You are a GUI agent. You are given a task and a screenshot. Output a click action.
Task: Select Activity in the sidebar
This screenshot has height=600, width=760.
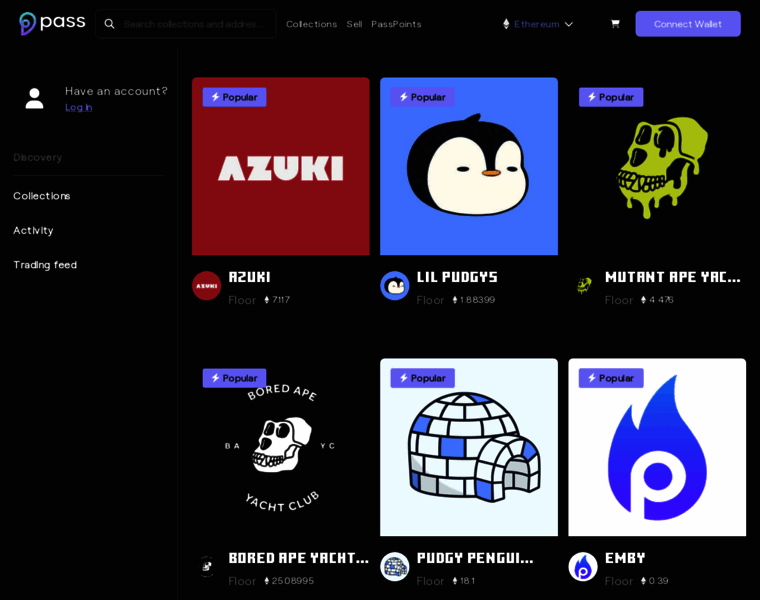pyautogui.click(x=33, y=230)
